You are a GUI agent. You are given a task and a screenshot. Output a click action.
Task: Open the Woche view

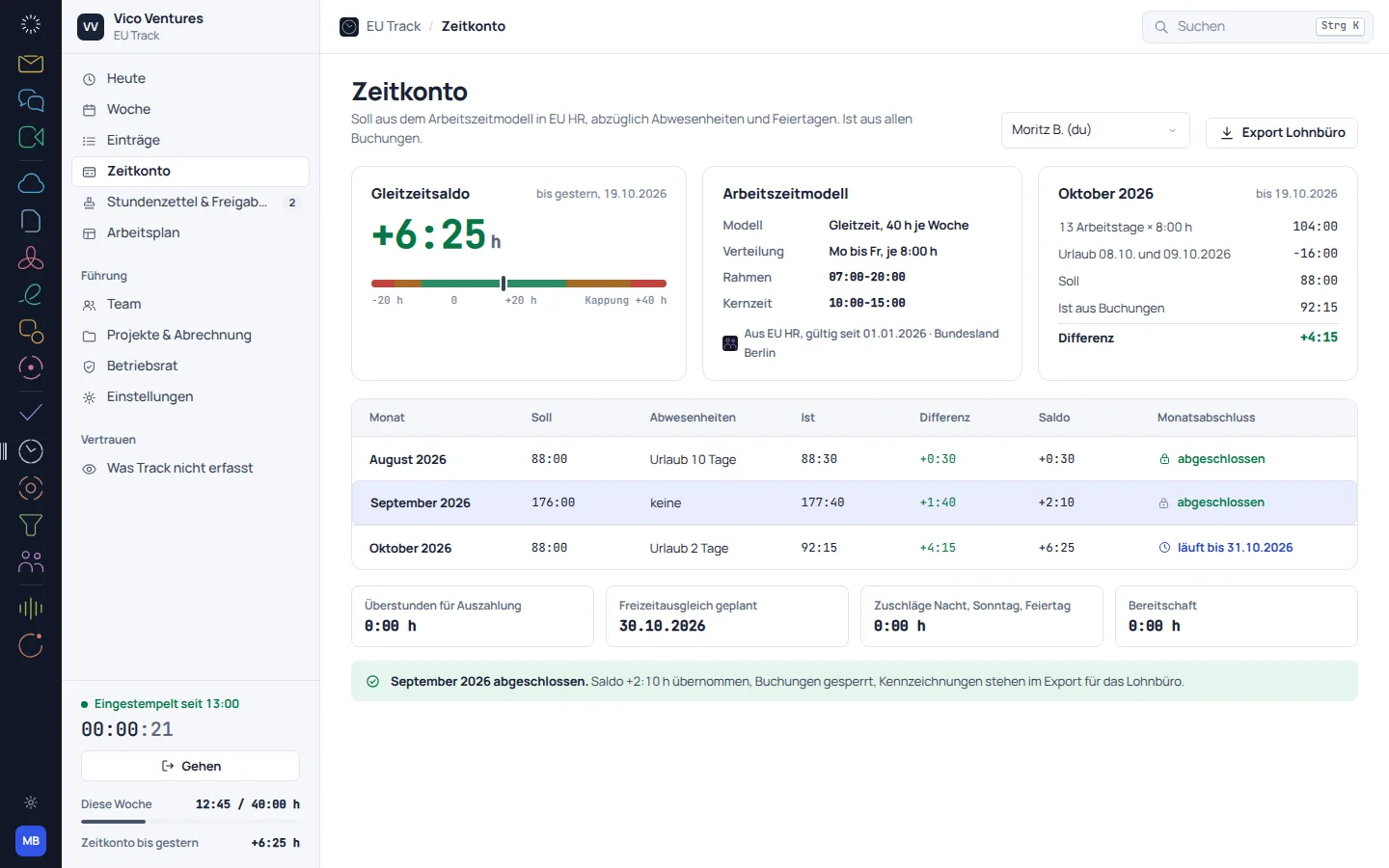190,110
